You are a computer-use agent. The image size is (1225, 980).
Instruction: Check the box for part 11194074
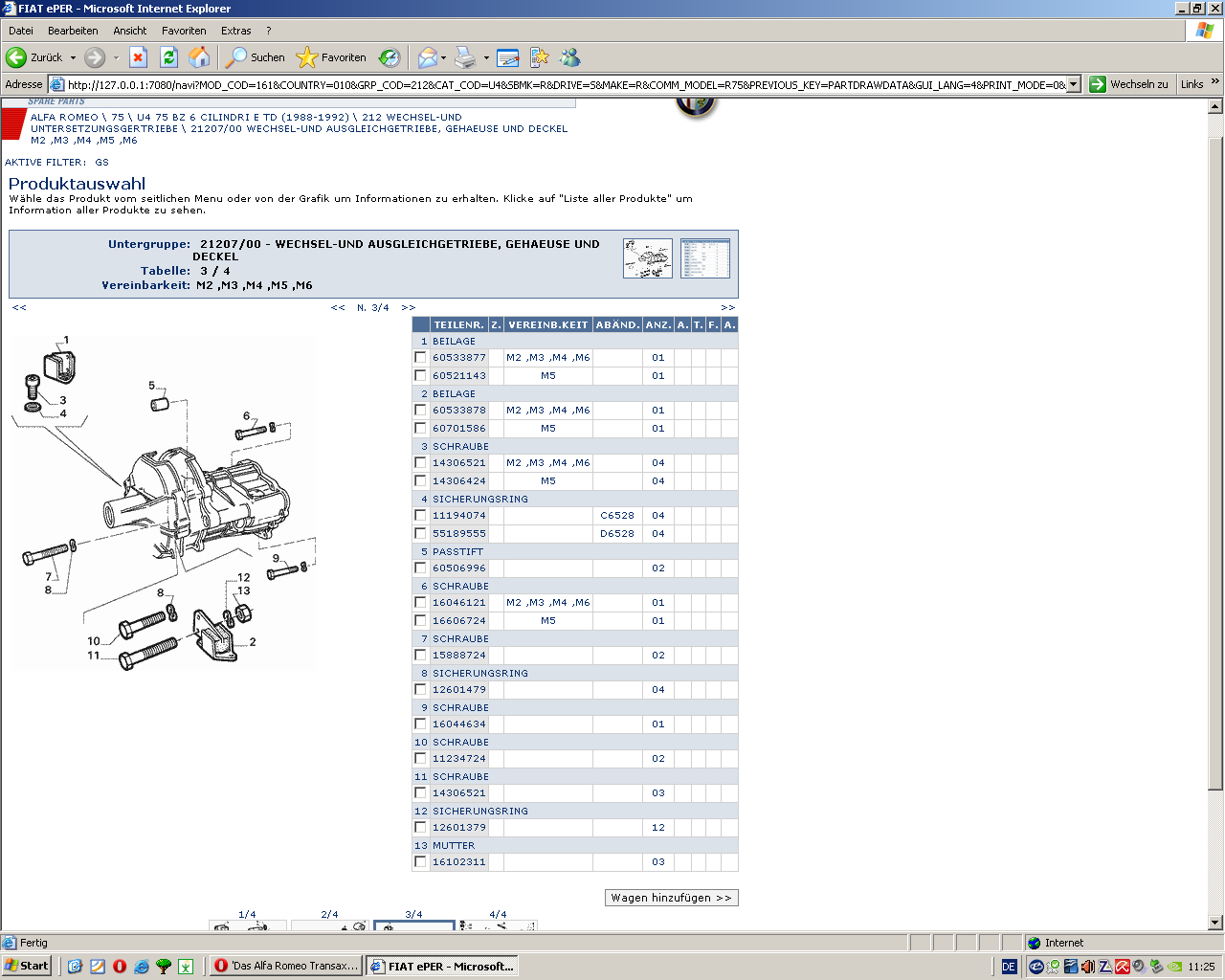[420, 515]
